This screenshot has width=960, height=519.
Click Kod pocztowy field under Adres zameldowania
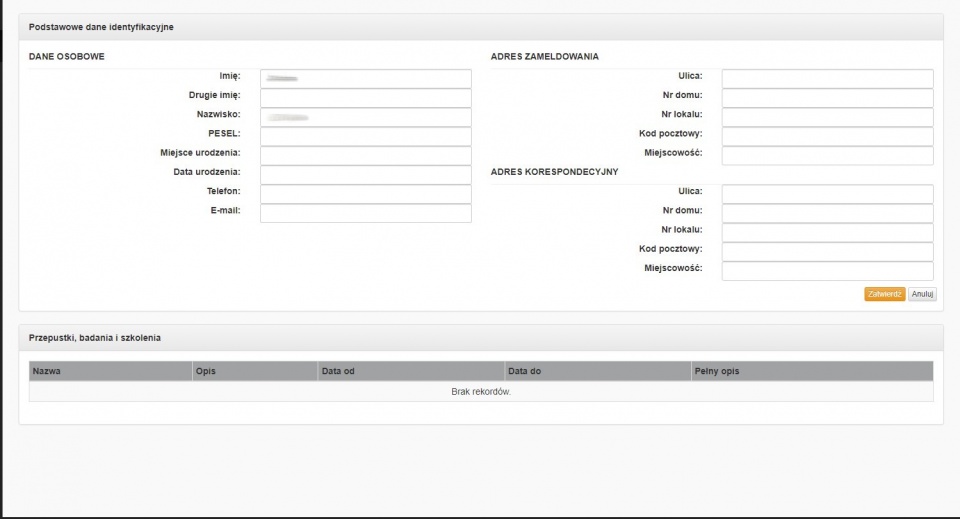coord(828,136)
